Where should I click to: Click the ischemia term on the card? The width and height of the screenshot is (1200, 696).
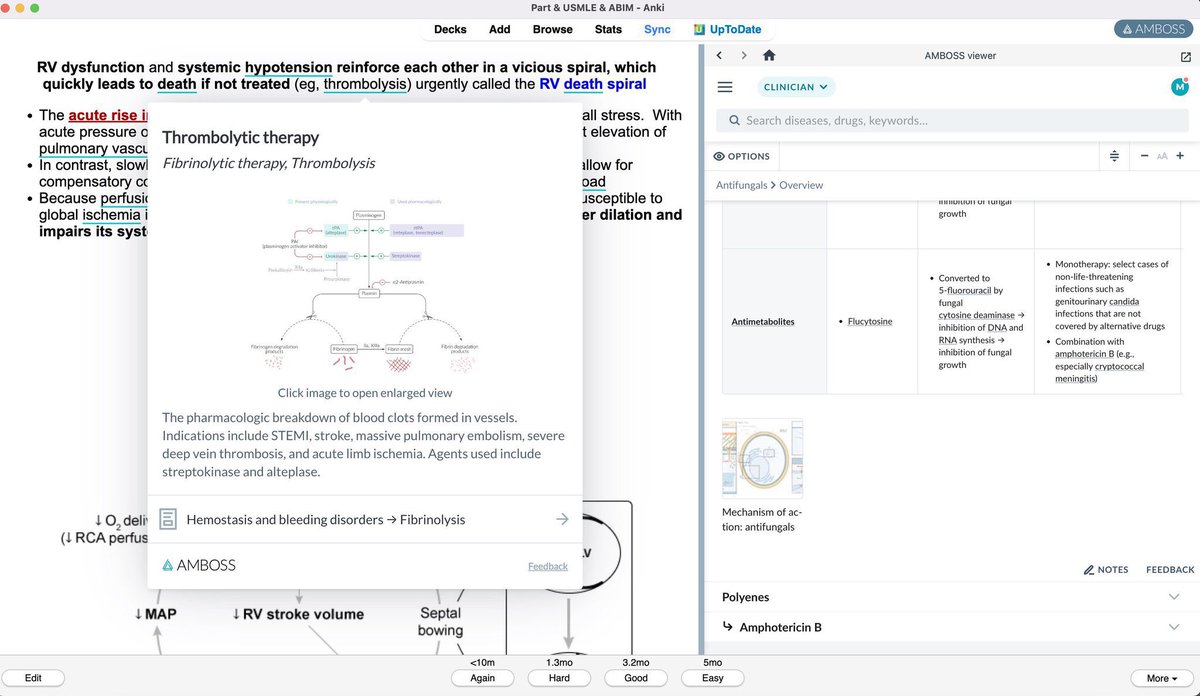(x=113, y=214)
